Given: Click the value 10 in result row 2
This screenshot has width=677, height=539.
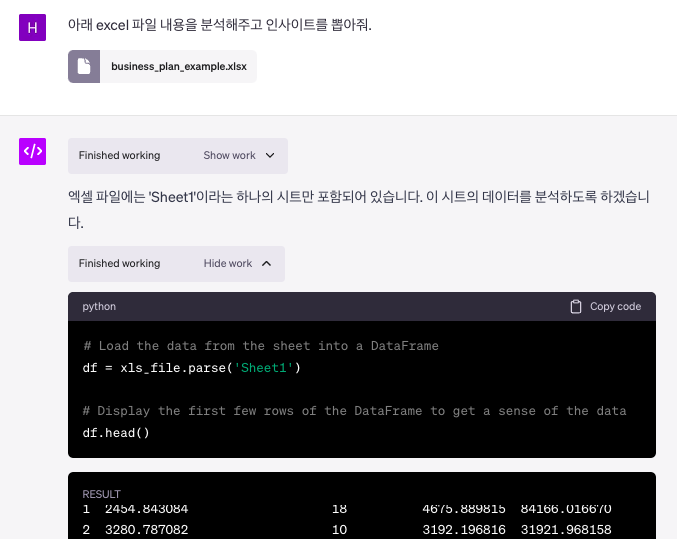Looking at the screenshot, I should (x=339, y=529).
